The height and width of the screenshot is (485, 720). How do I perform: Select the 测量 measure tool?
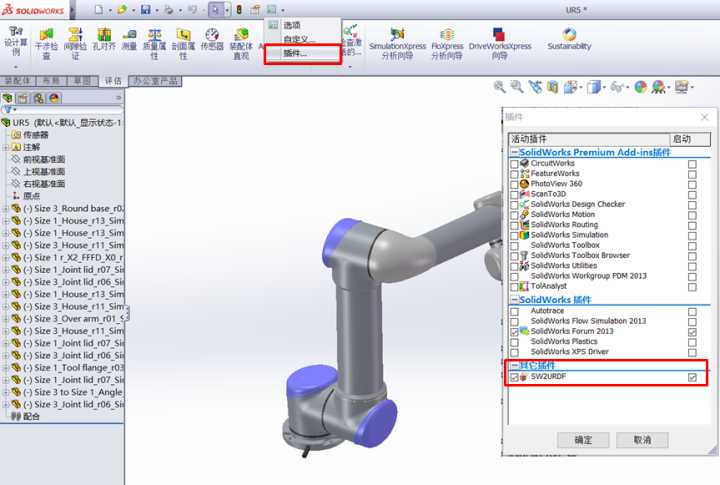129,39
